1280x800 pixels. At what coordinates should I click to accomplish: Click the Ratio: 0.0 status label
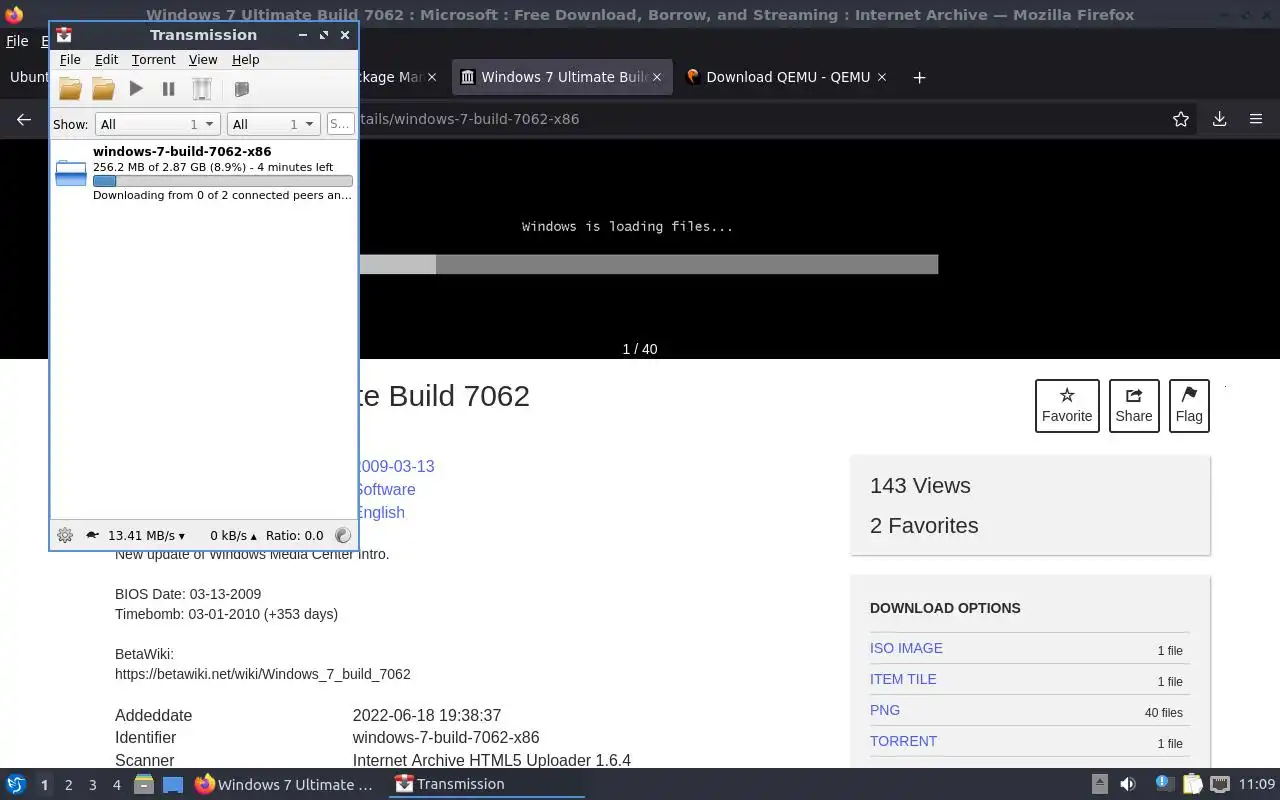[x=294, y=536]
